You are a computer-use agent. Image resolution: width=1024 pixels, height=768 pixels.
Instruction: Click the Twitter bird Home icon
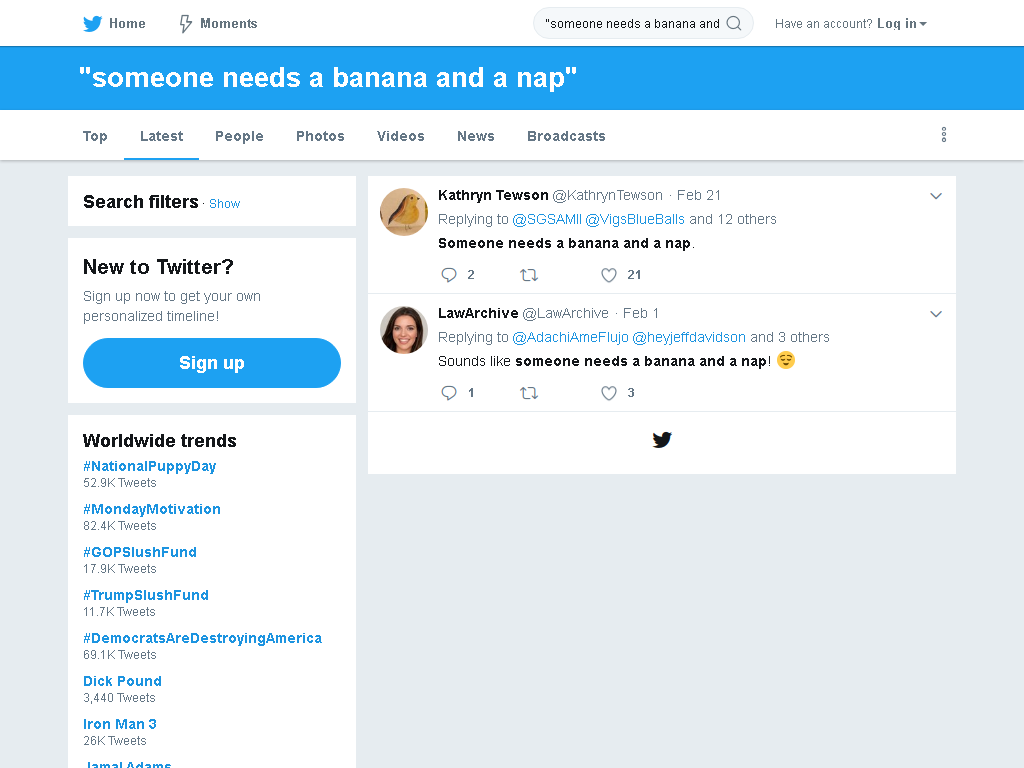tap(93, 24)
